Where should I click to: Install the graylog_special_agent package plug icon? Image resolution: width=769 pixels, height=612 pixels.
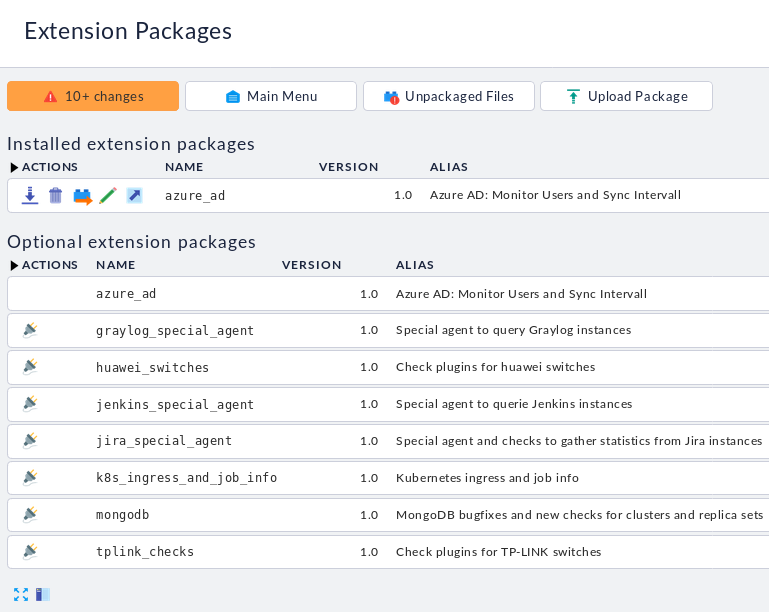coord(30,330)
